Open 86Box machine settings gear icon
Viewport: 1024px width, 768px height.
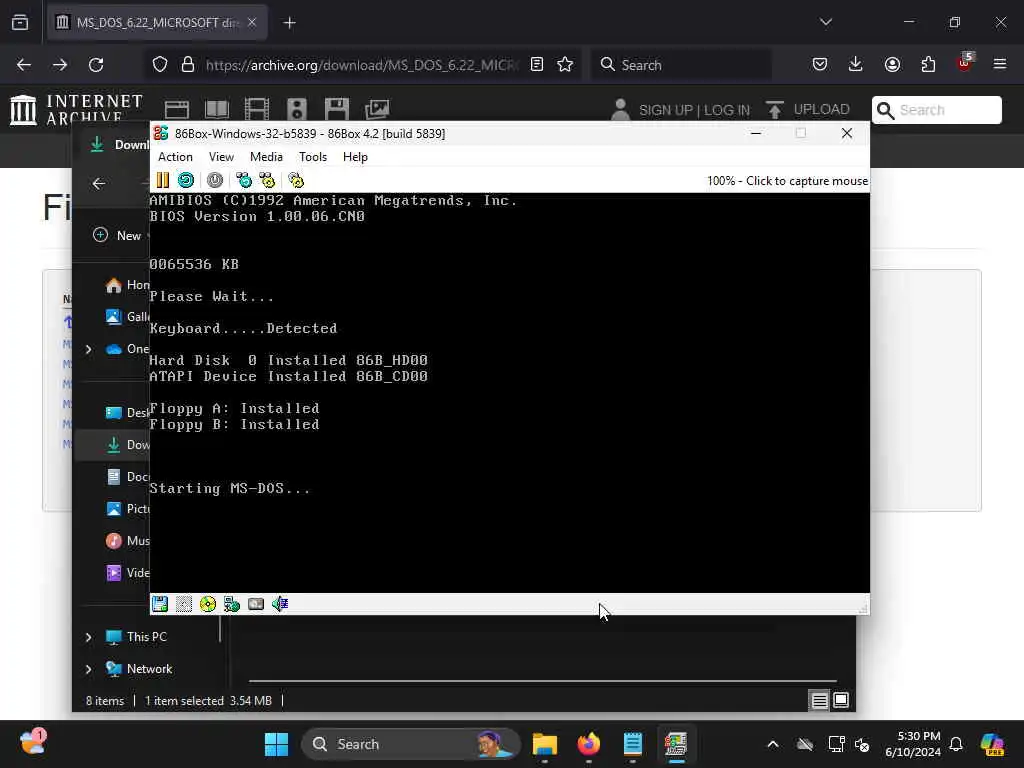296,180
